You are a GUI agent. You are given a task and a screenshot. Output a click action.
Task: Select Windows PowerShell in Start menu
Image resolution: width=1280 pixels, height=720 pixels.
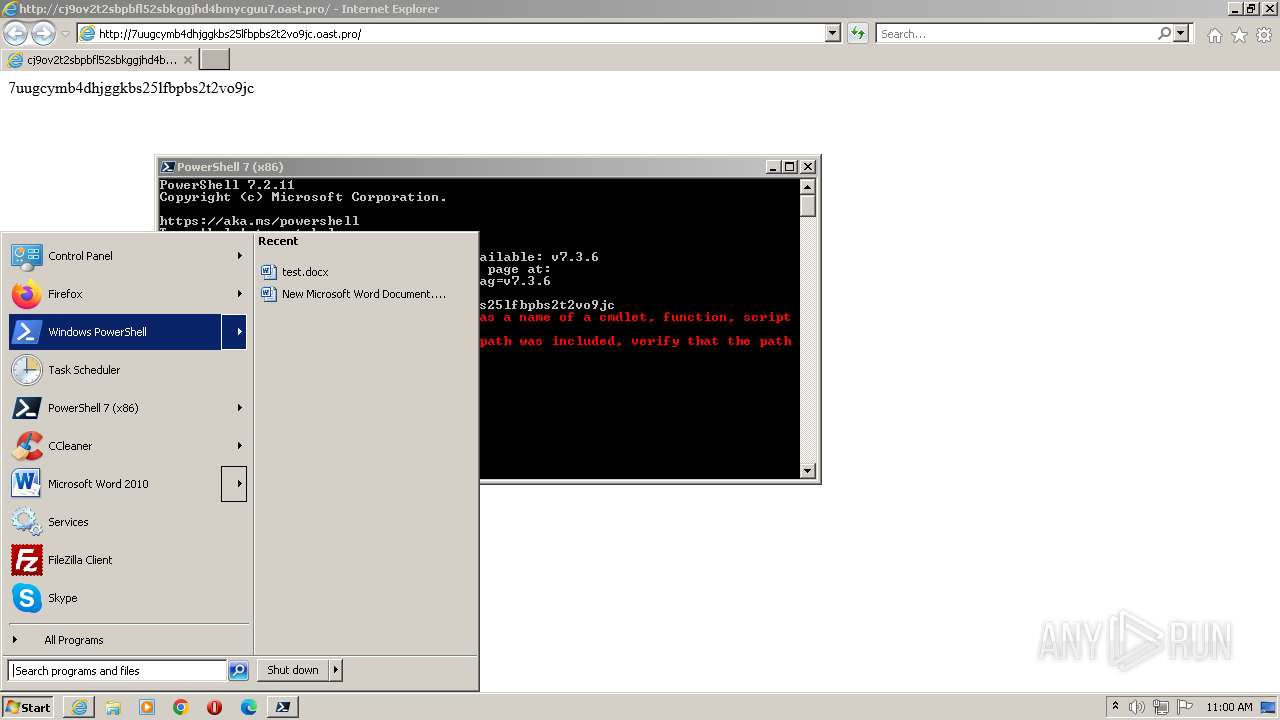(x=115, y=332)
